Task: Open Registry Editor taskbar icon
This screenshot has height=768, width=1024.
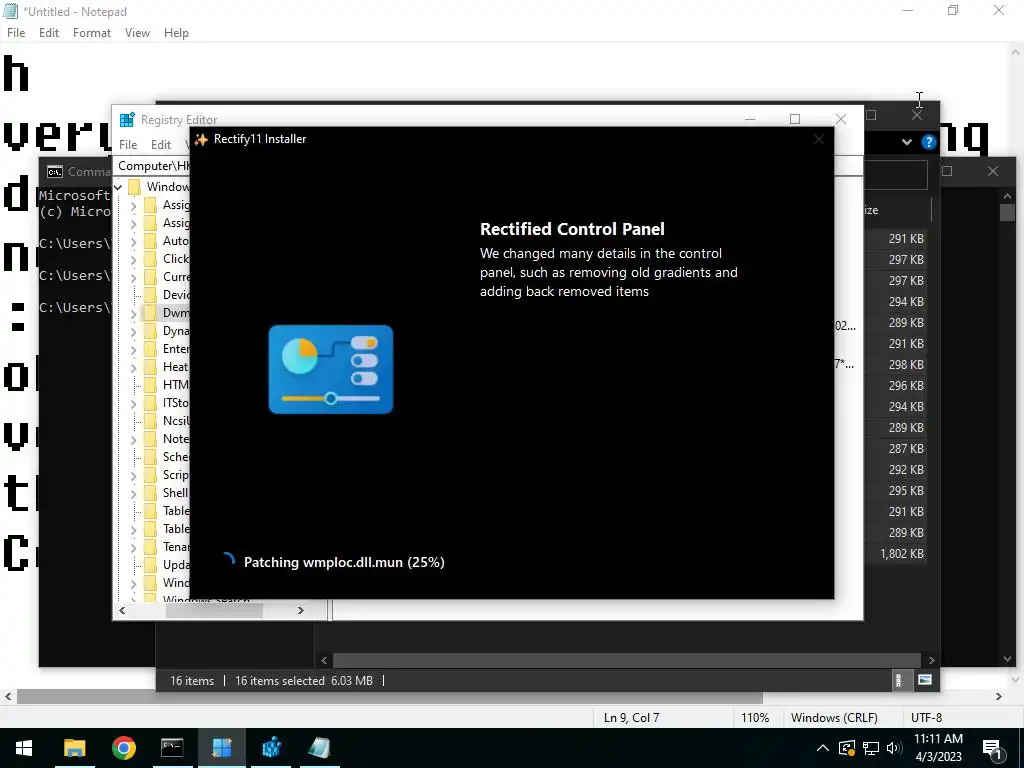Action: [x=271, y=748]
